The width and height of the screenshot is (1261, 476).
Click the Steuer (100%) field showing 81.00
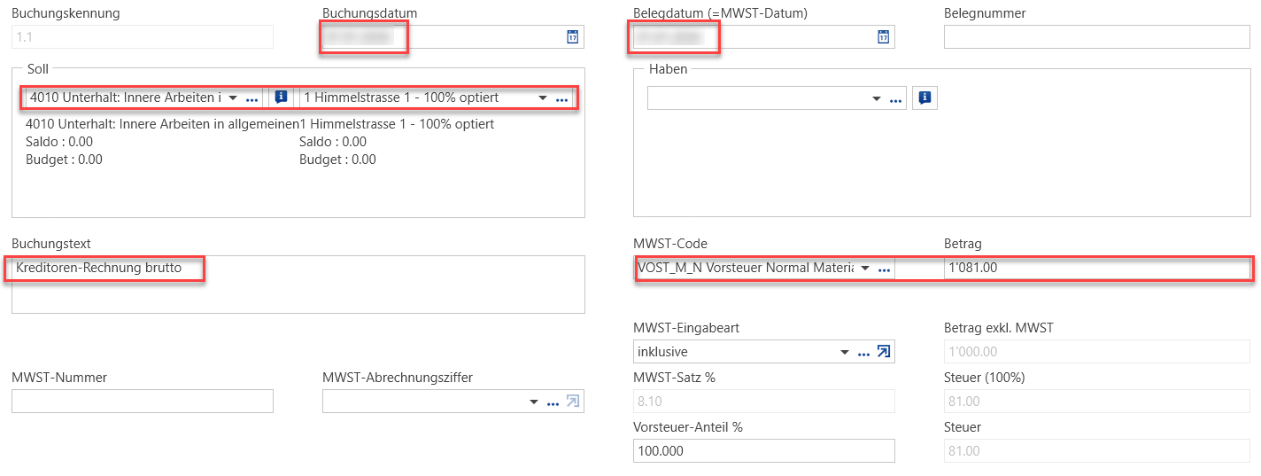pos(1097,401)
